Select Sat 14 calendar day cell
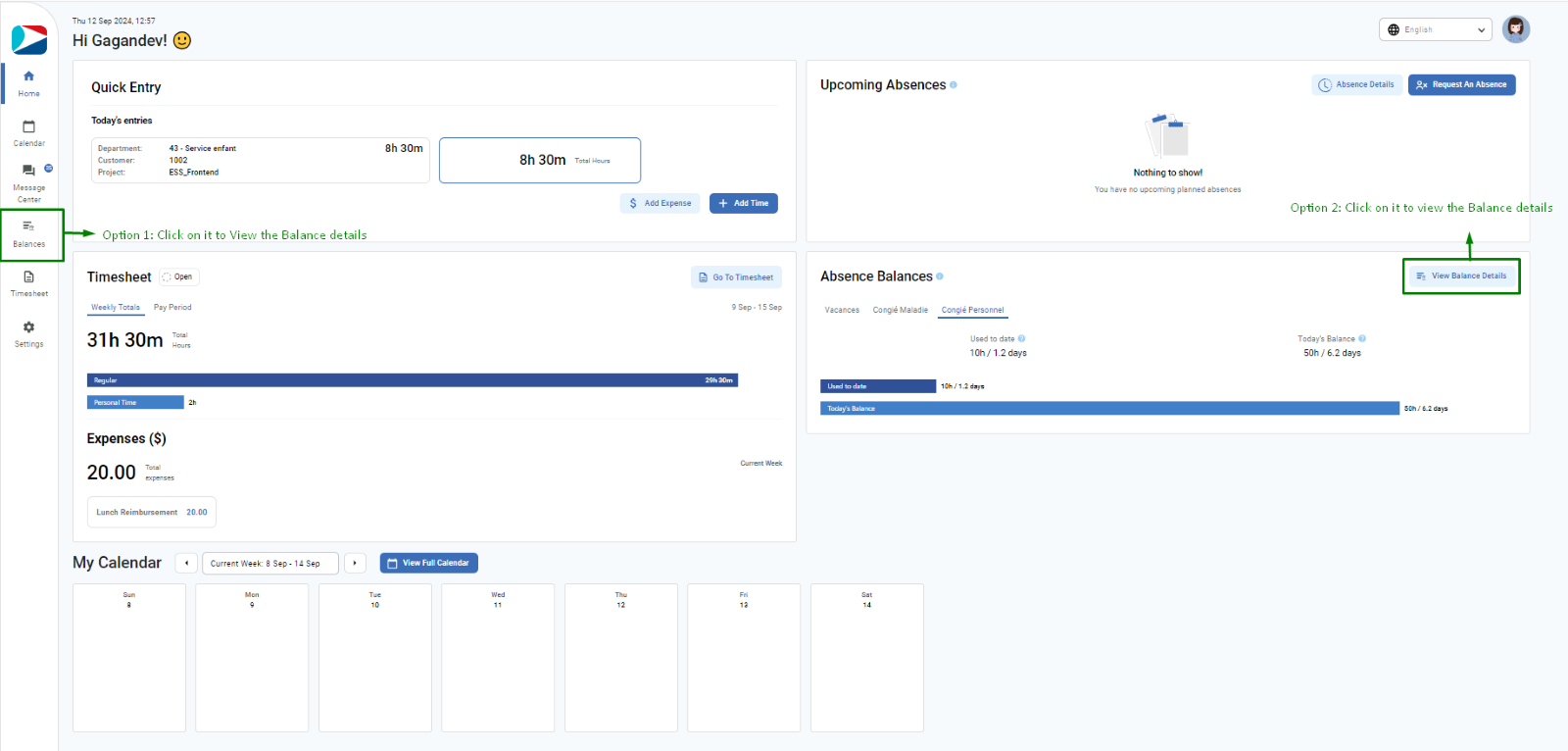The image size is (1568, 751). 867,658
